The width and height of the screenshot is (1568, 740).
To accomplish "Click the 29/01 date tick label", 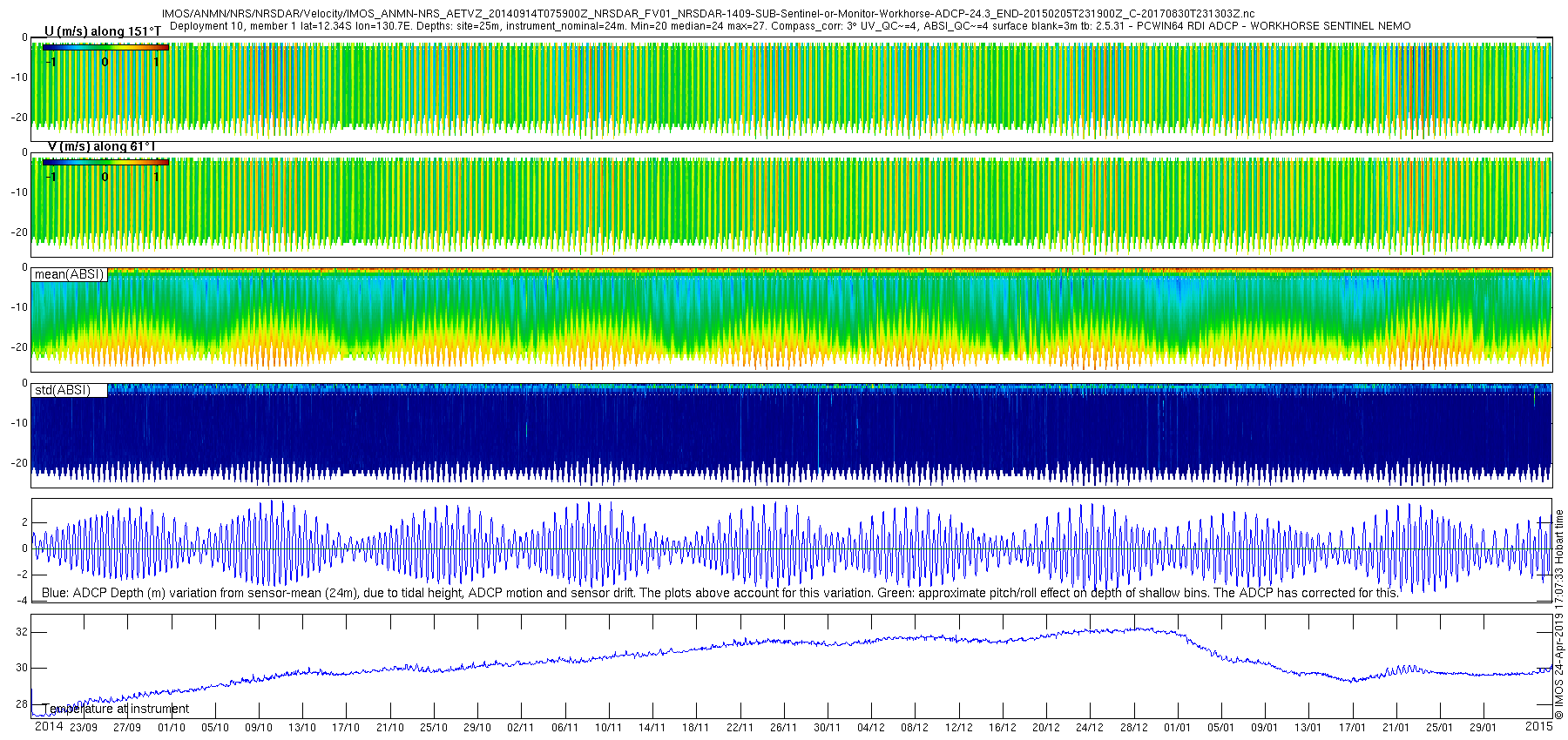I will pos(1483,728).
